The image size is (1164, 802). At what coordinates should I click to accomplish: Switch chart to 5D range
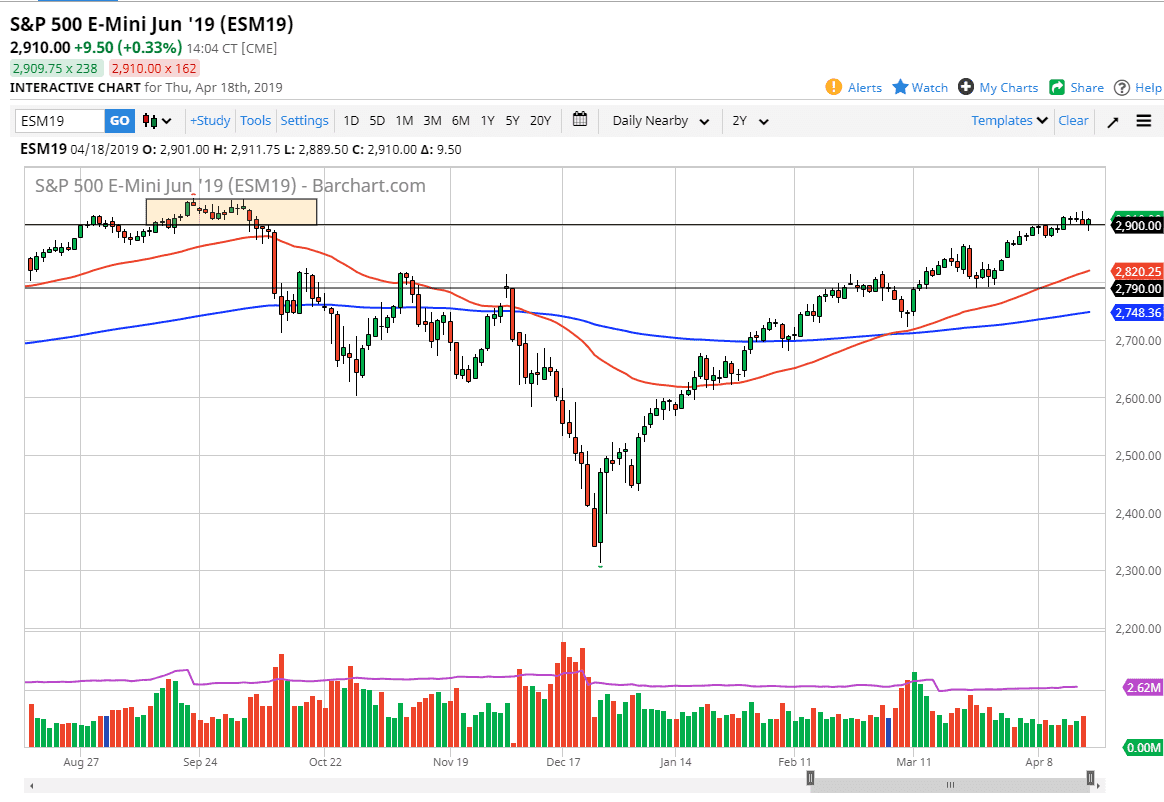(377, 120)
